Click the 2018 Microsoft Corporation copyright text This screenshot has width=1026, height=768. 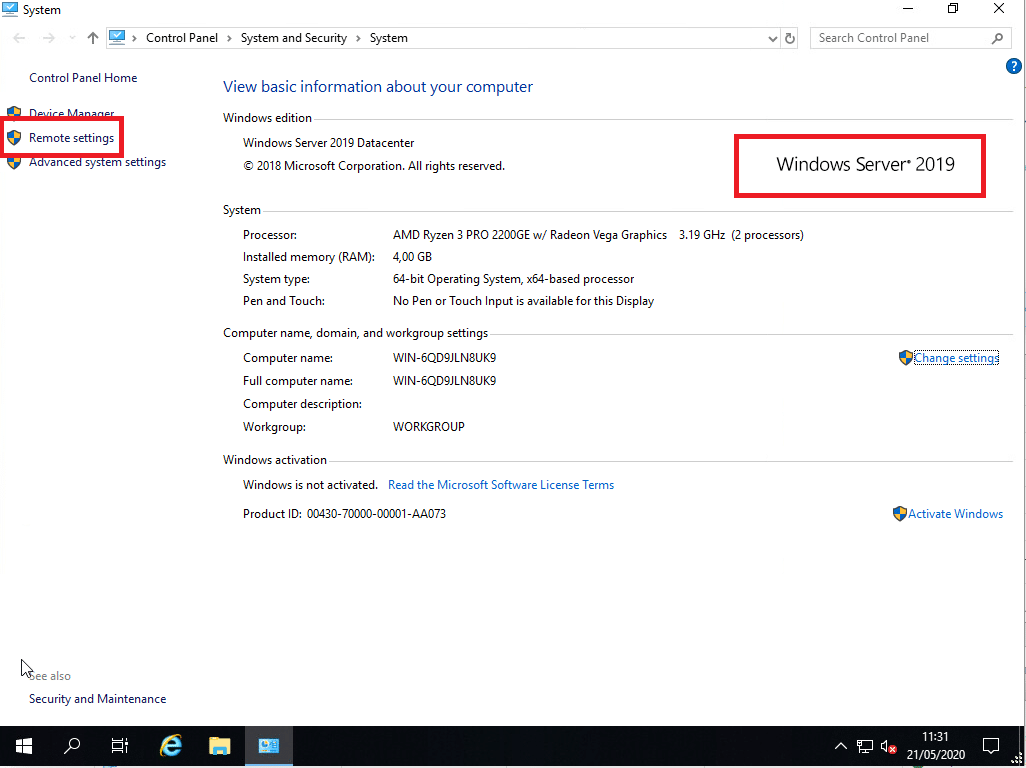(374, 166)
